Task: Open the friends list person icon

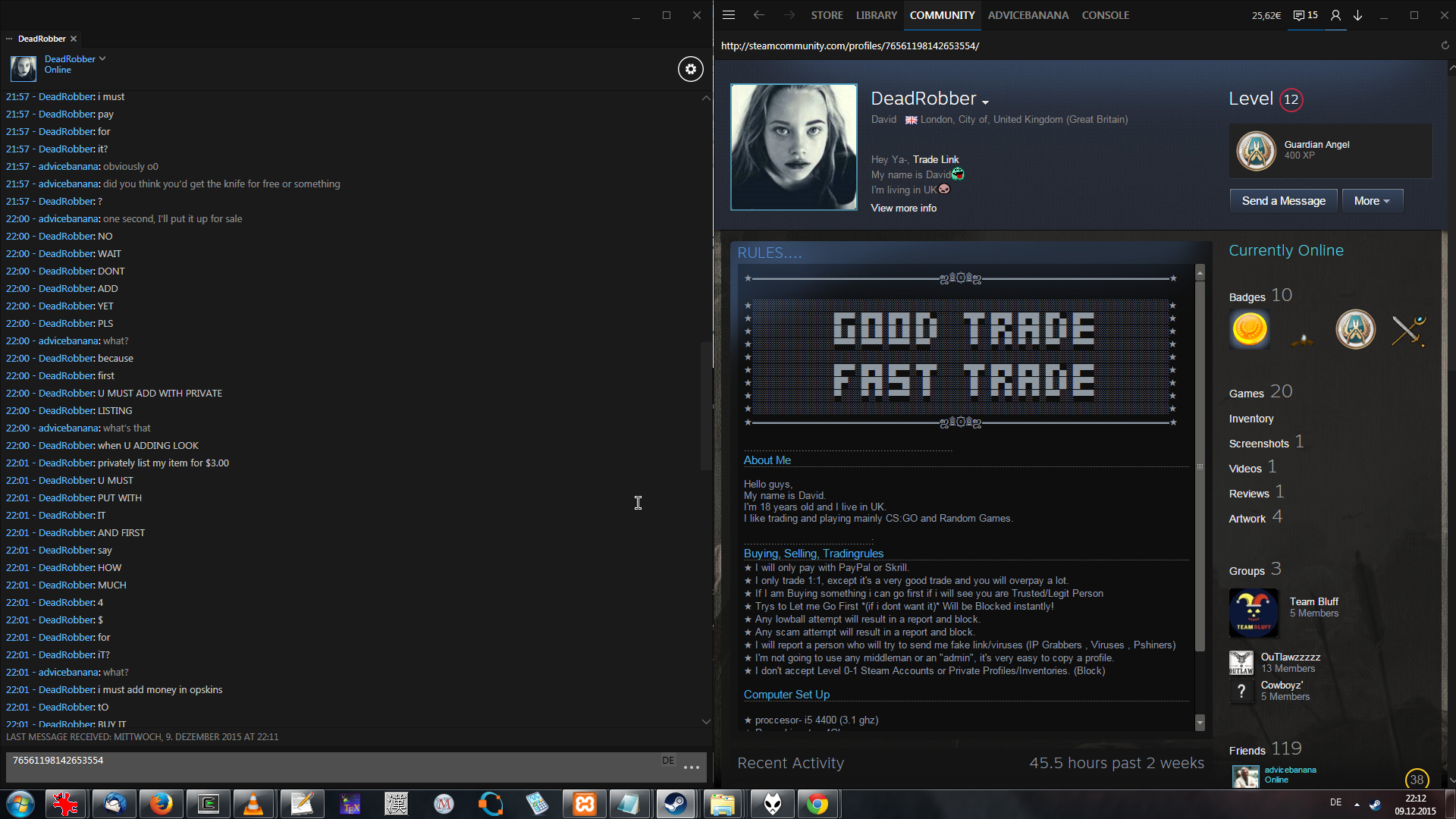Action: pos(1335,15)
